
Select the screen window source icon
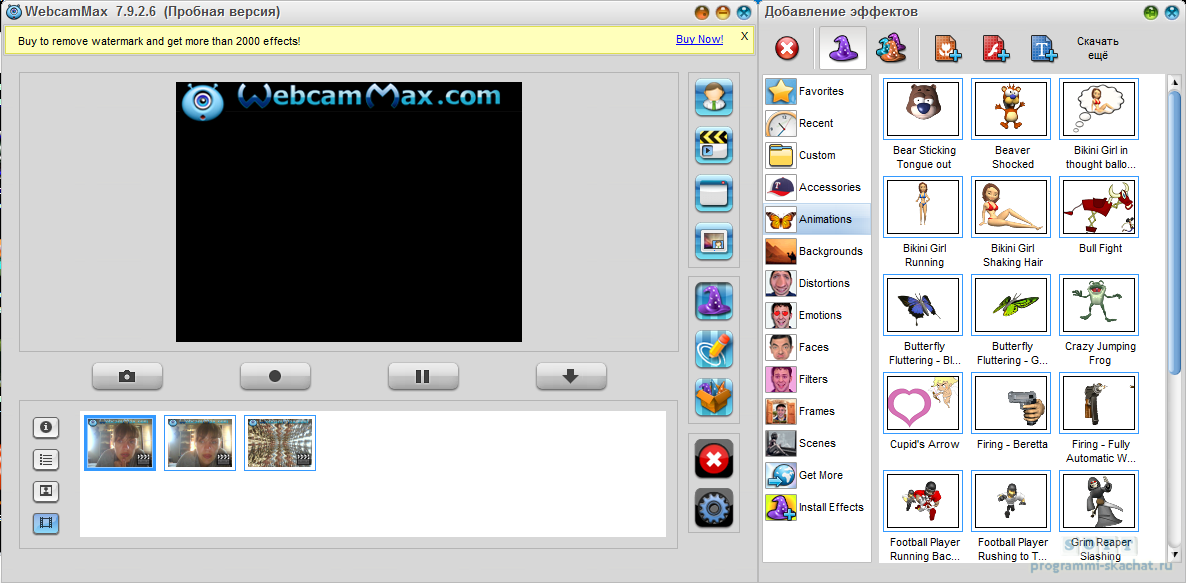tap(713, 194)
